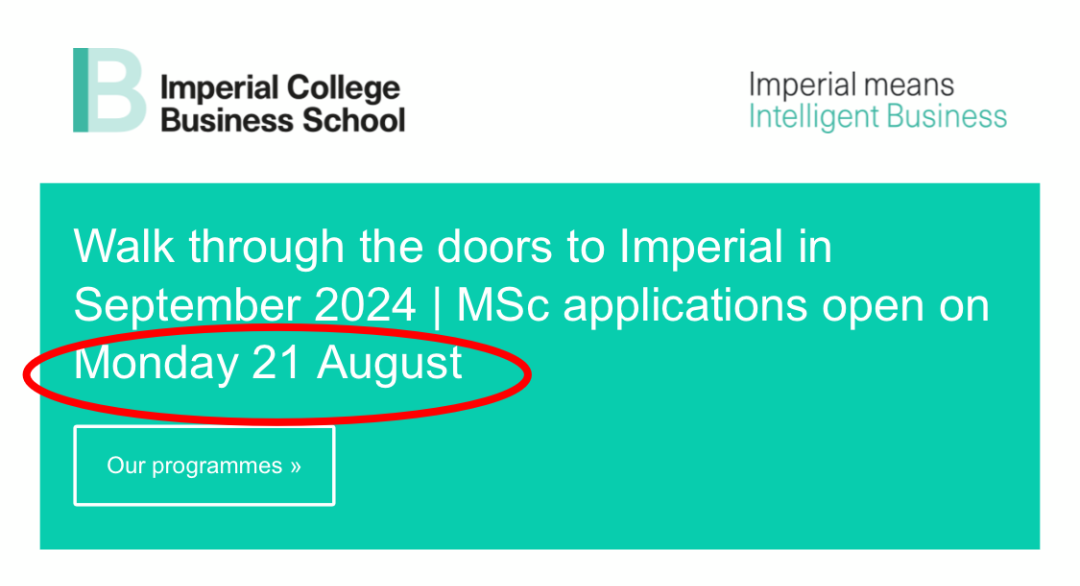Click the Business School logo text
Screen dimensions: 1080x586
(282, 121)
